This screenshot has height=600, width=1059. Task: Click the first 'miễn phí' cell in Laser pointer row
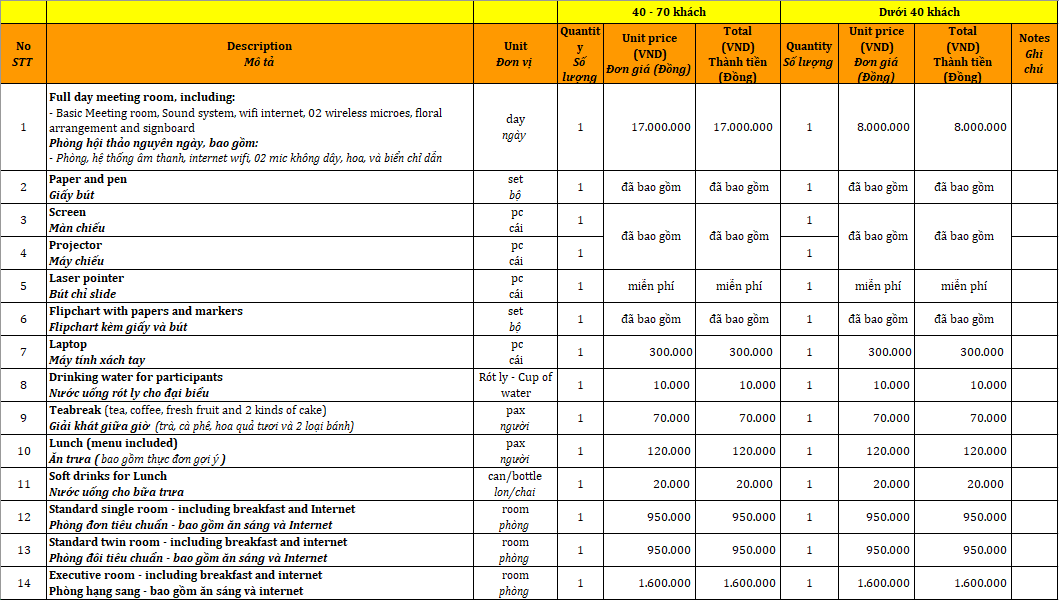click(649, 286)
